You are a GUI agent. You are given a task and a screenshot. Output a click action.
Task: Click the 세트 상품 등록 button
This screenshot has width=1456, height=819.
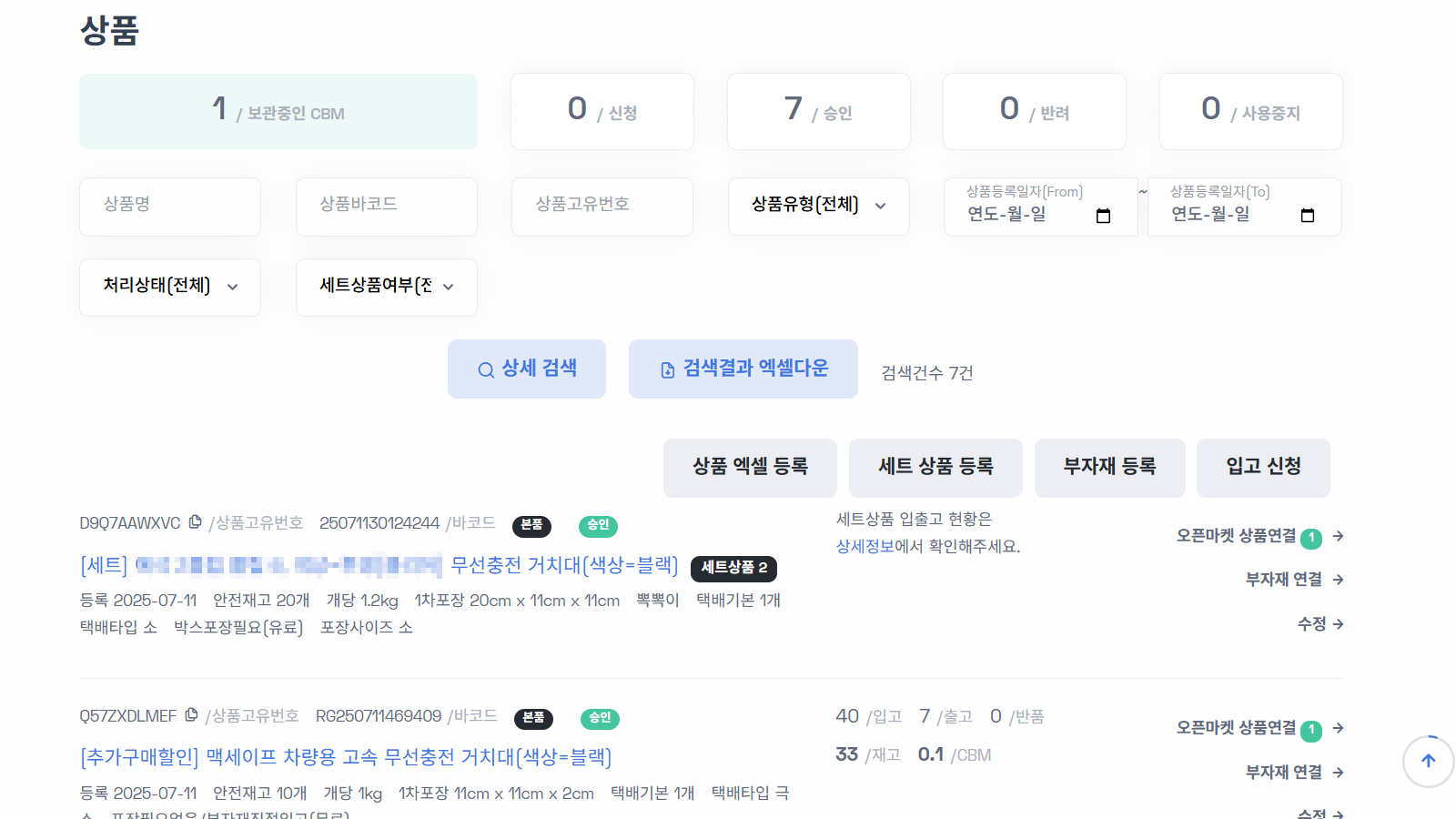click(x=935, y=468)
